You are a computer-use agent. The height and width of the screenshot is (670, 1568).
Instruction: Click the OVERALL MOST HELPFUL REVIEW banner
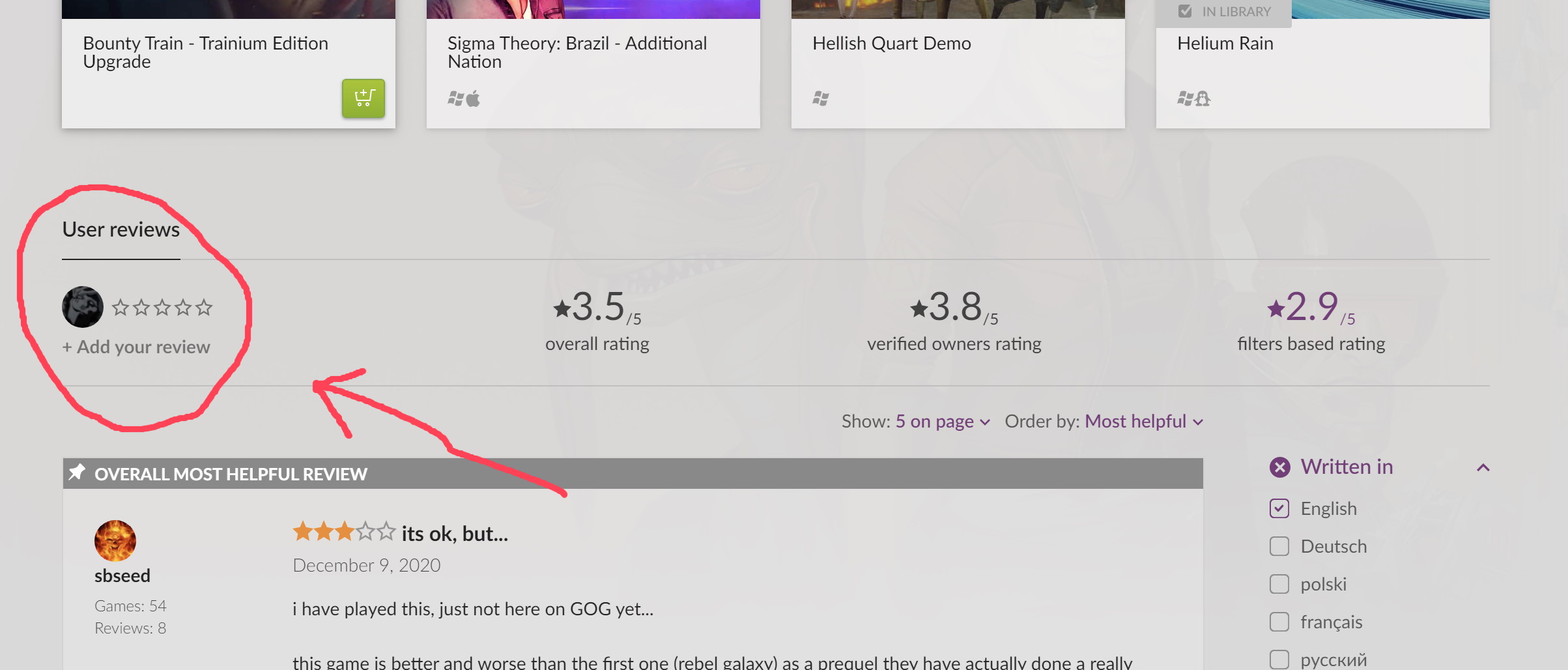pos(633,473)
